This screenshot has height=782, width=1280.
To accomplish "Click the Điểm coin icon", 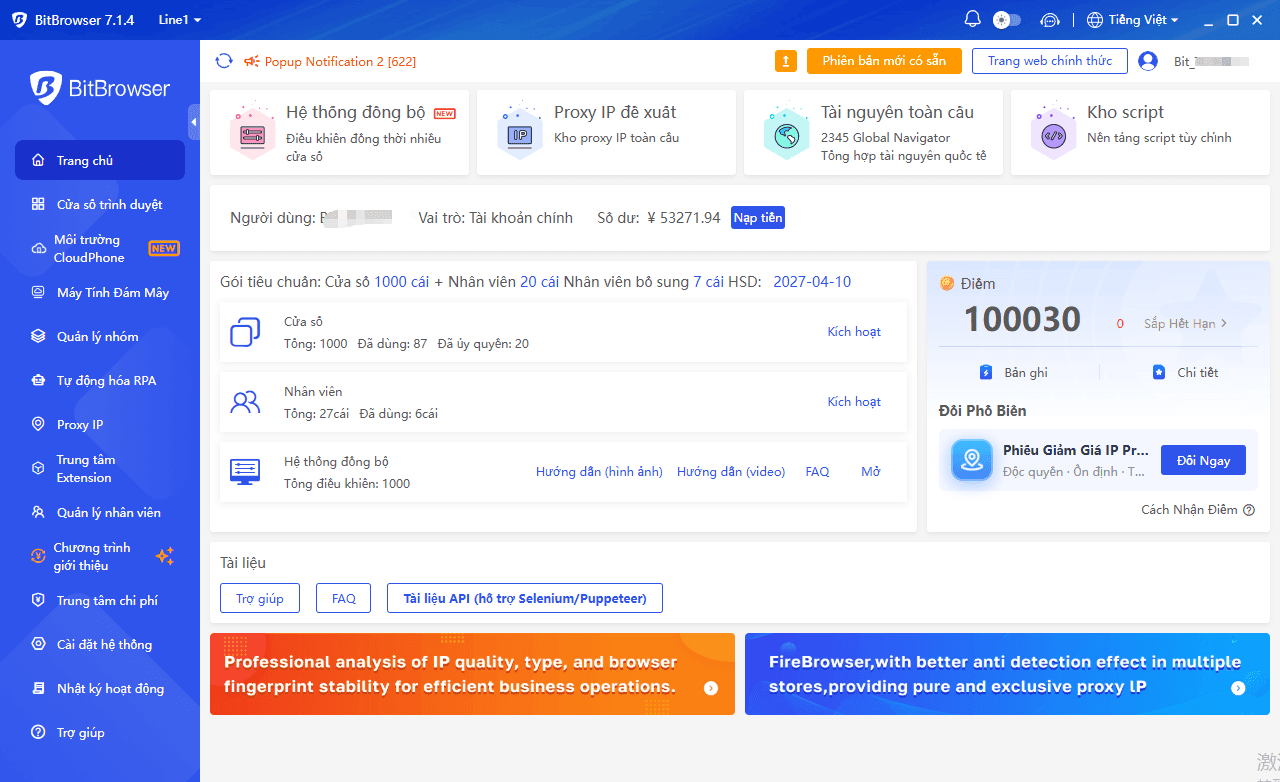I will (x=947, y=284).
